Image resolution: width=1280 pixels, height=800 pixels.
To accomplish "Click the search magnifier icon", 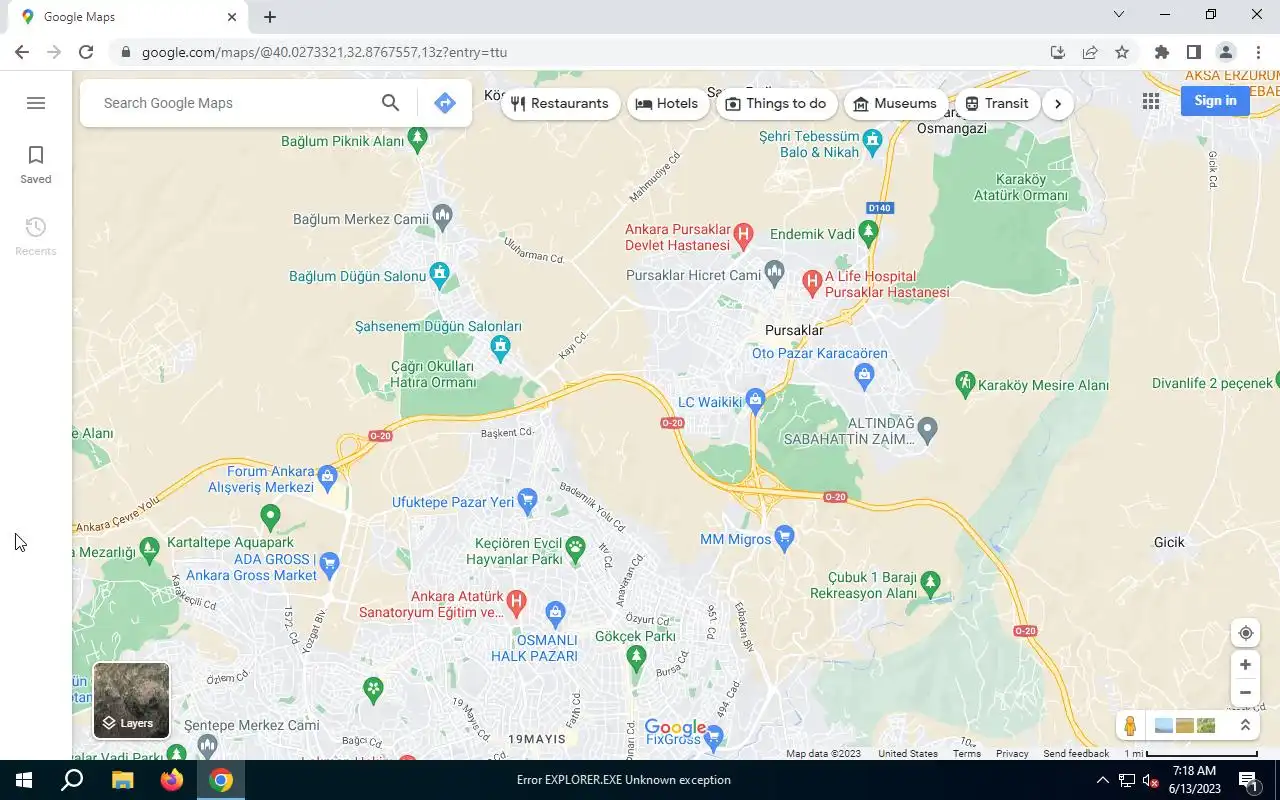I will 390,103.
